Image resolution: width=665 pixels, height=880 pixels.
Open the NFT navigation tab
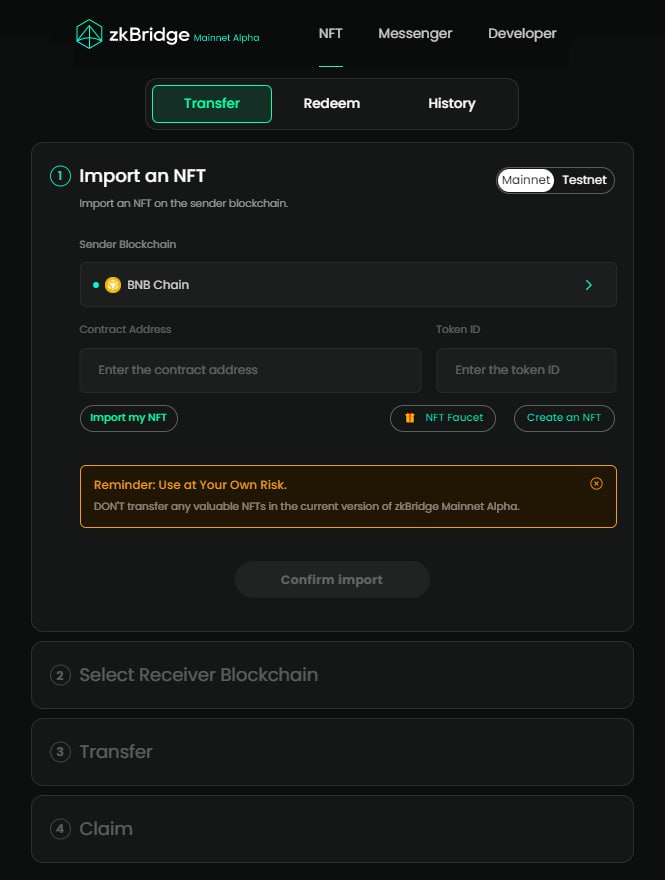coord(331,34)
